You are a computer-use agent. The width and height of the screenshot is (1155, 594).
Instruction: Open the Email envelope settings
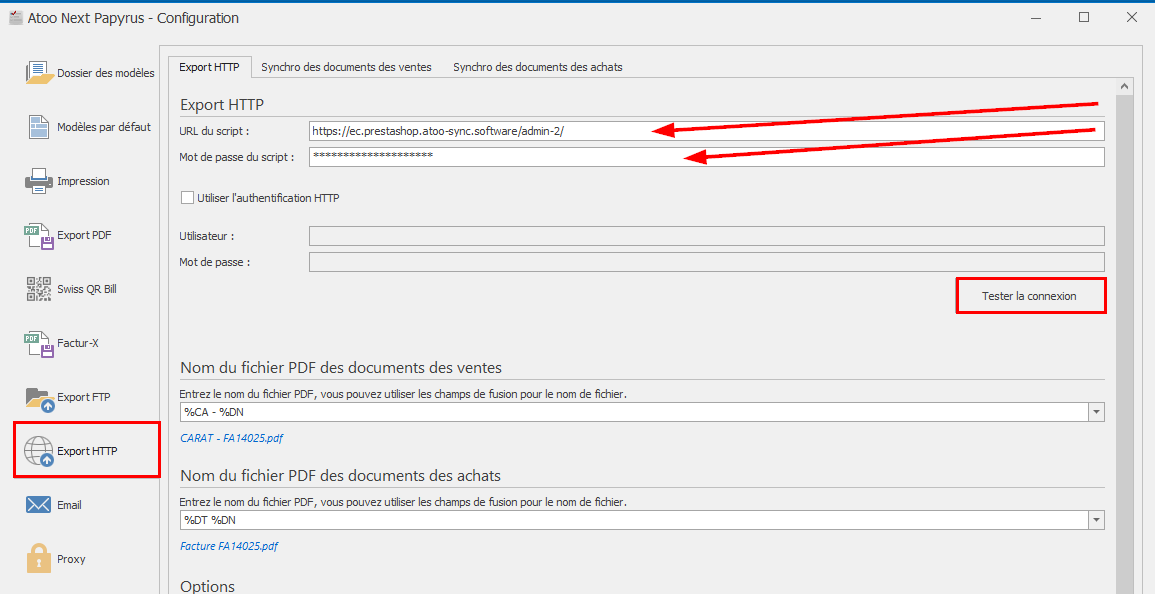point(39,505)
